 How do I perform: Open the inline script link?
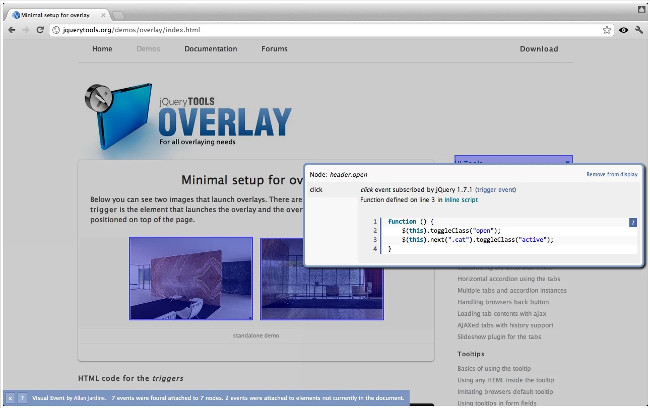pyautogui.click(x=461, y=200)
